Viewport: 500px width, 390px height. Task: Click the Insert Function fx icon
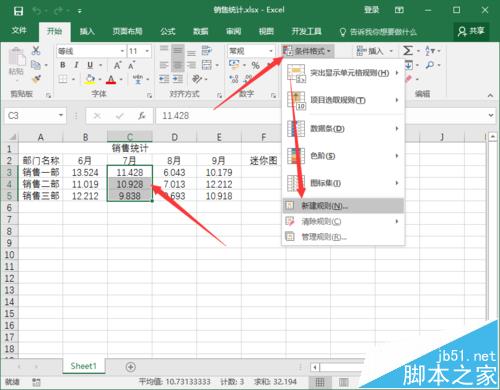click(x=142, y=116)
